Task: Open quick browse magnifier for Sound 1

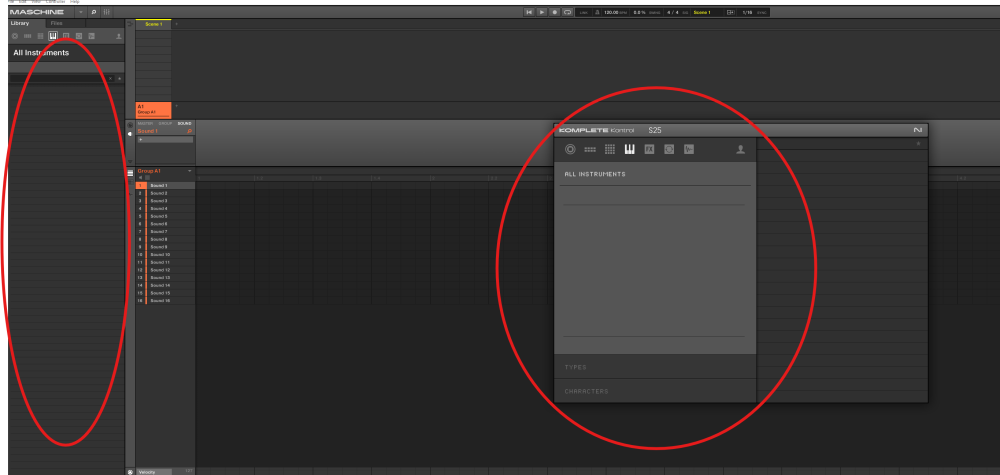Action: (189, 131)
